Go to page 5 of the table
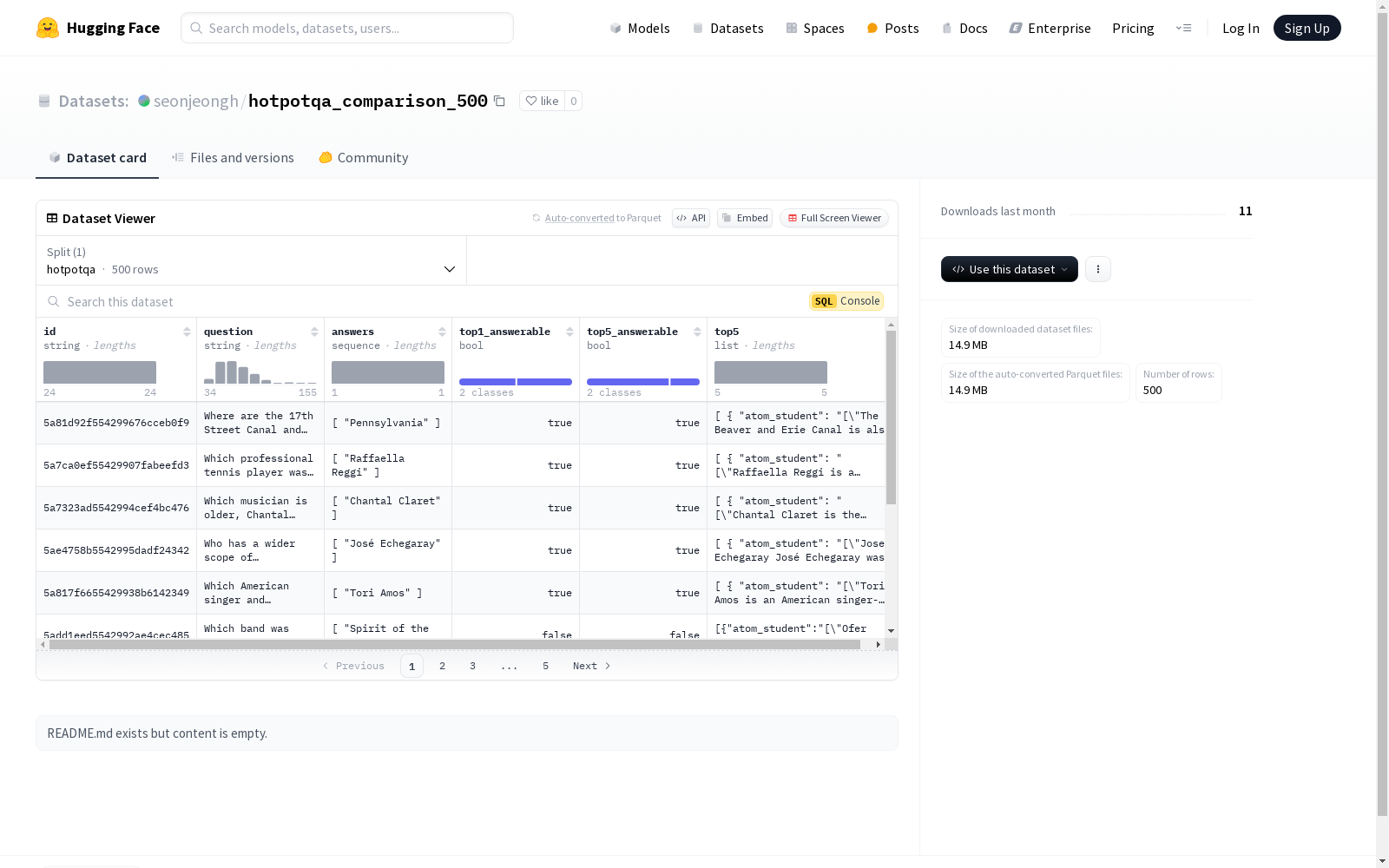 pyautogui.click(x=546, y=666)
